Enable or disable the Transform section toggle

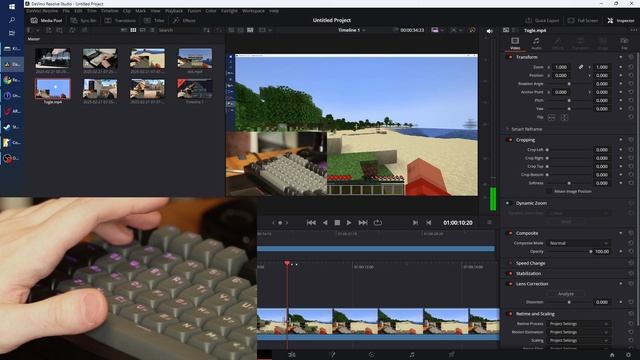pos(510,58)
